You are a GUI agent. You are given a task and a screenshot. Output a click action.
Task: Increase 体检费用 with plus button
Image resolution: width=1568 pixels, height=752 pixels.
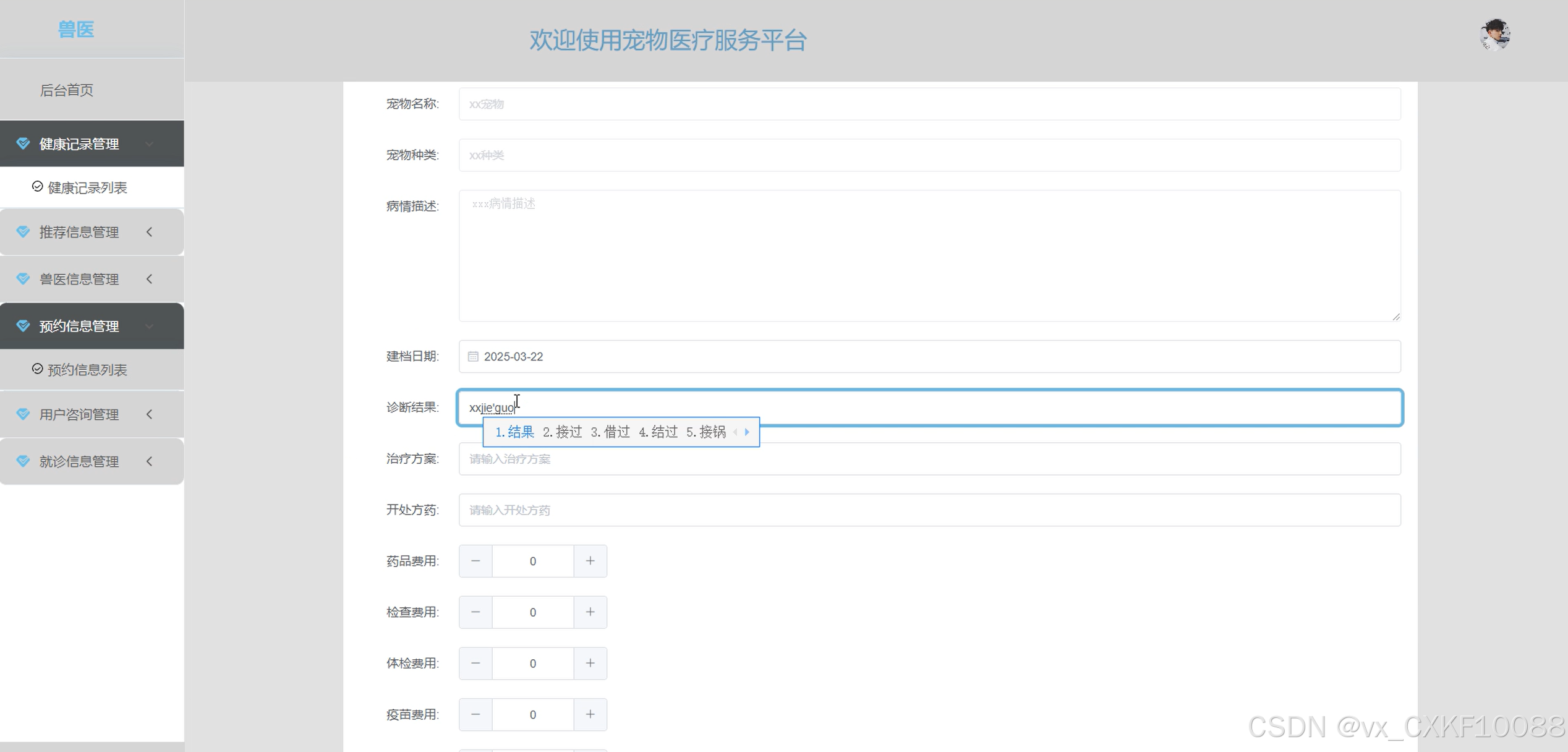[x=590, y=664]
